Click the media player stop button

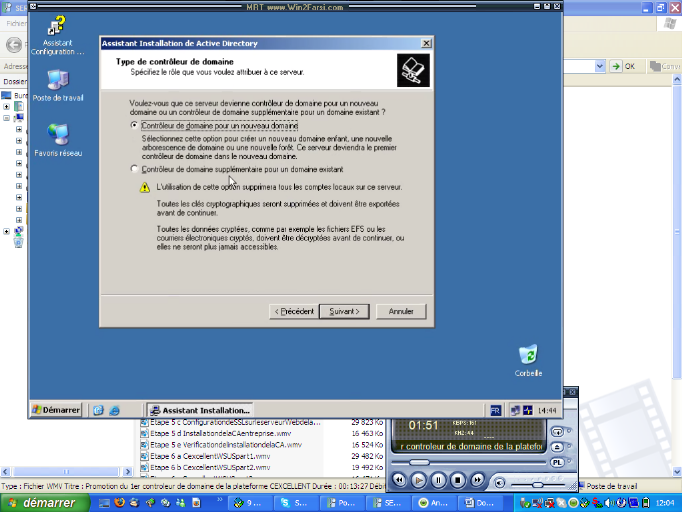click(458, 480)
